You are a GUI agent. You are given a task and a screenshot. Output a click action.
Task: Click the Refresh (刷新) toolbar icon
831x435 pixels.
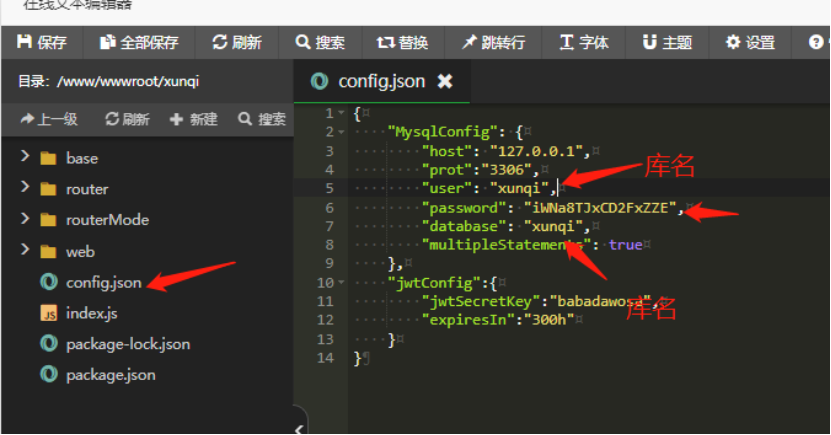click(237, 42)
